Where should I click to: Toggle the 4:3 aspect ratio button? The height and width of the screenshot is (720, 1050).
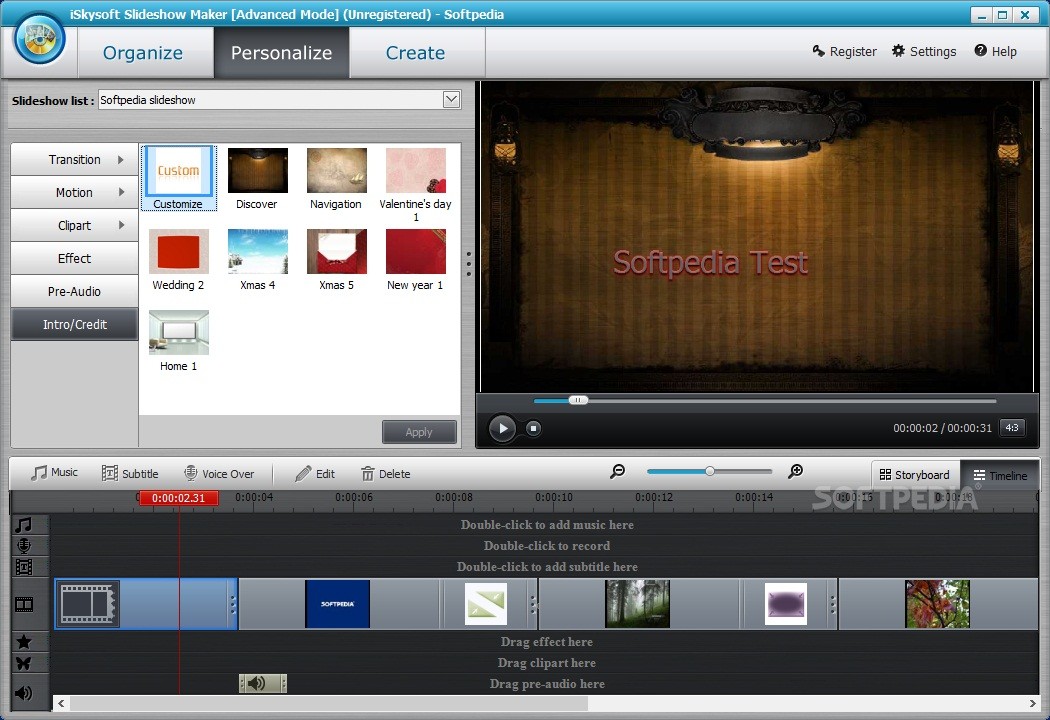1012,427
